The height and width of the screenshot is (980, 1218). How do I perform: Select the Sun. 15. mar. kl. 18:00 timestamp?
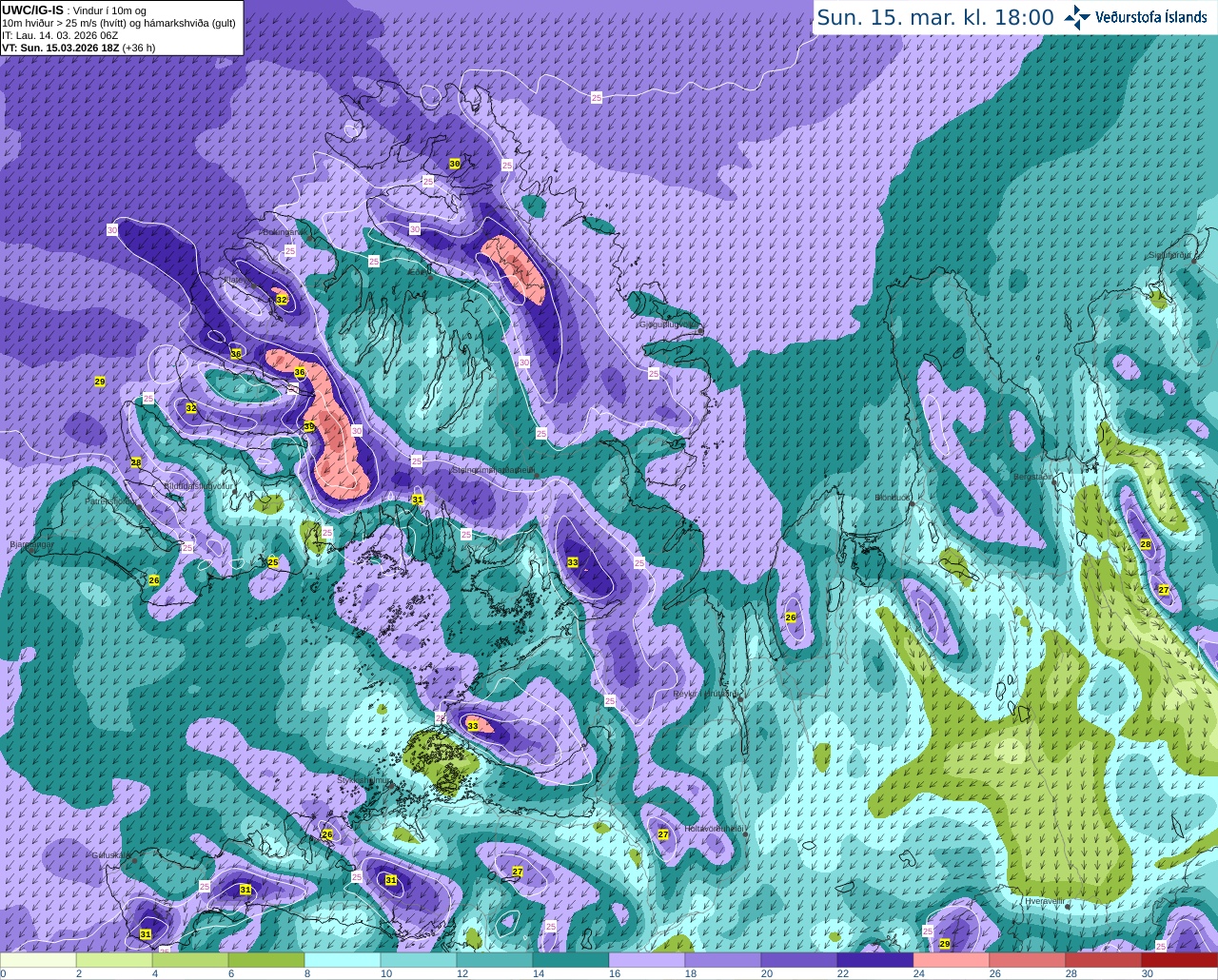935,17
